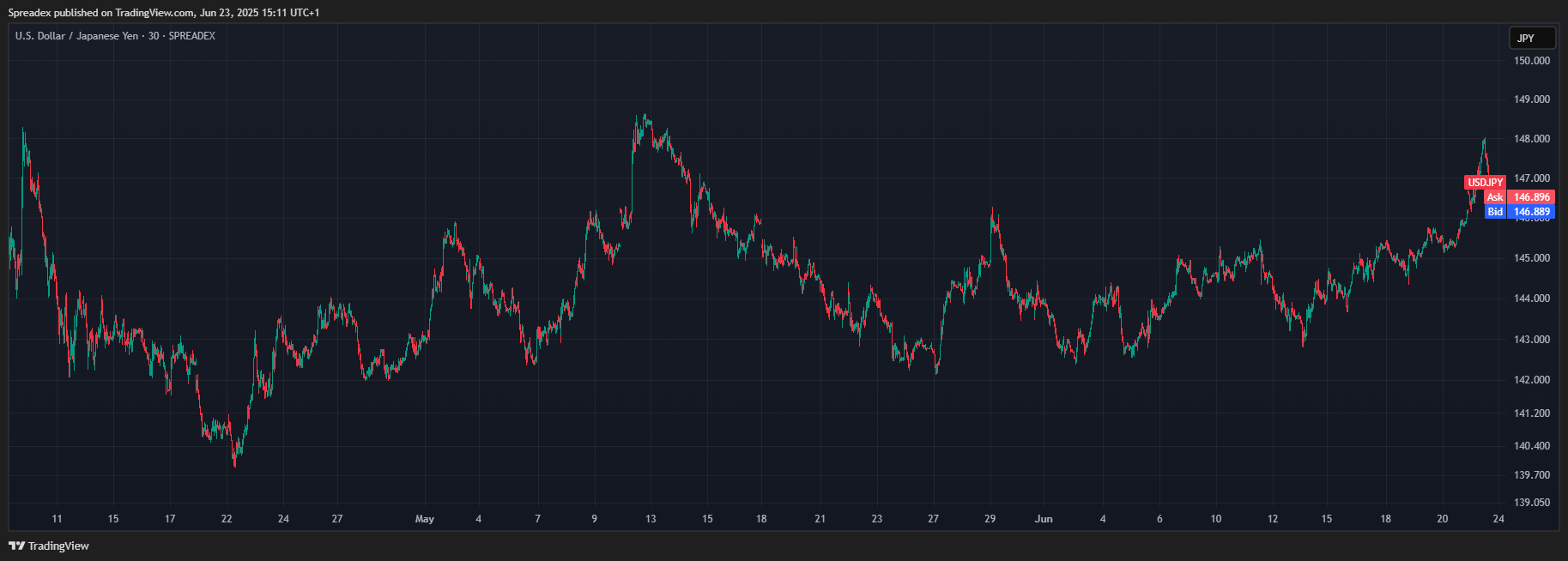Click the red USDJPY symbol price label
Image resolution: width=1568 pixels, height=561 pixels.
click(x=1485, y=183)
